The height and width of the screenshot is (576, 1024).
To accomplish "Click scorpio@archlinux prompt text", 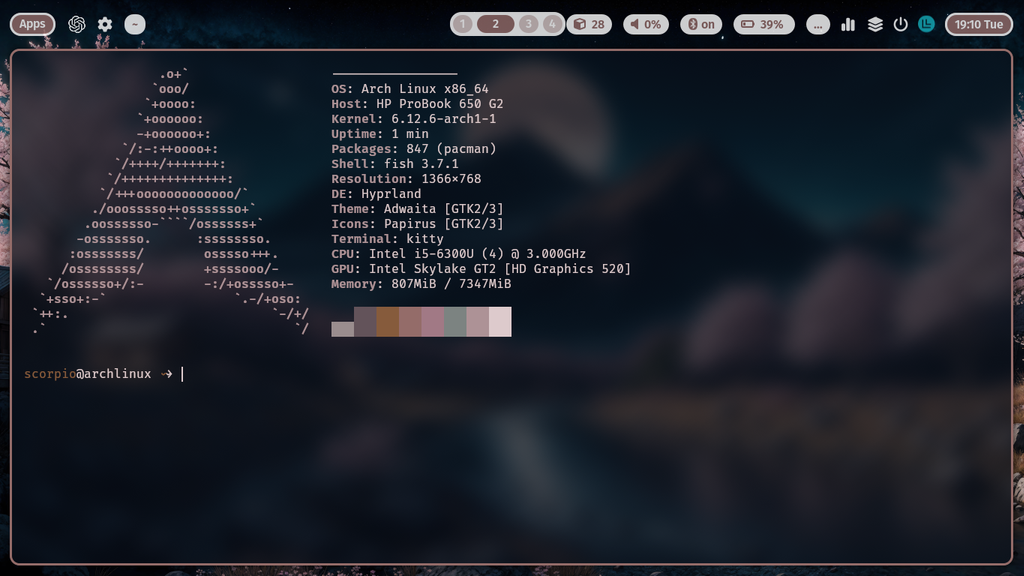I will [88, 374].
